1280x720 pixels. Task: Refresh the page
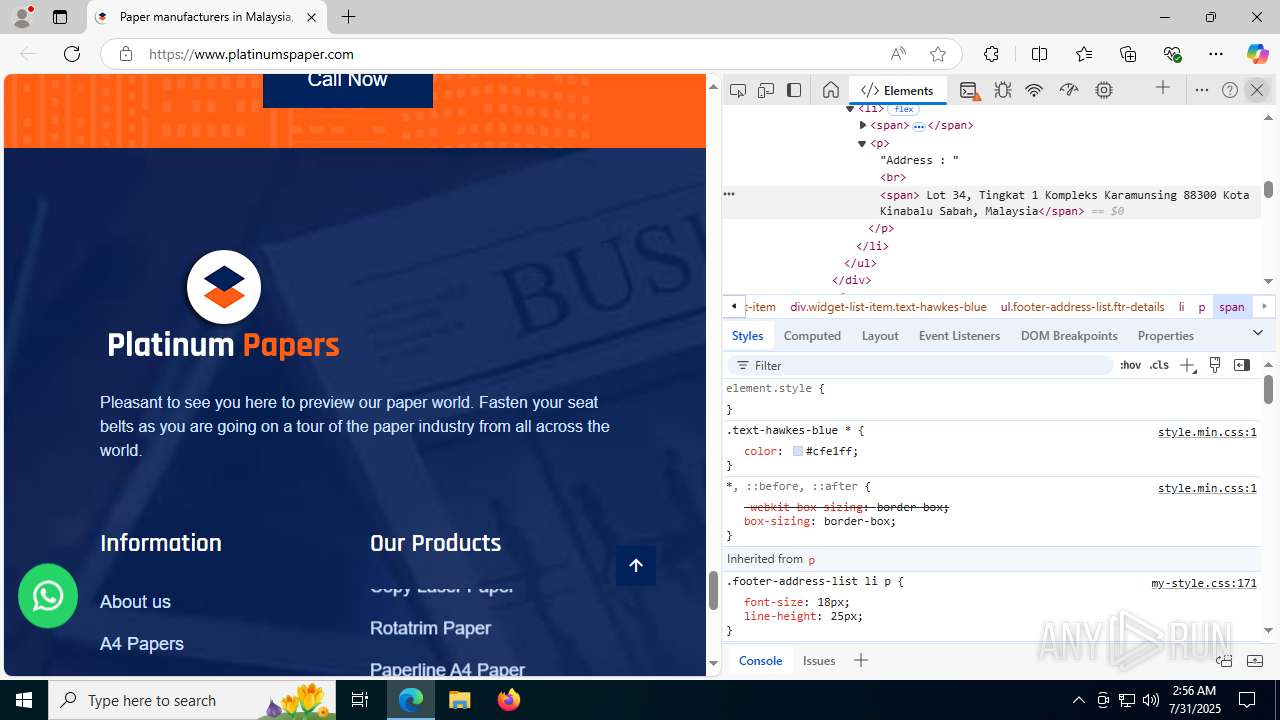72,54
